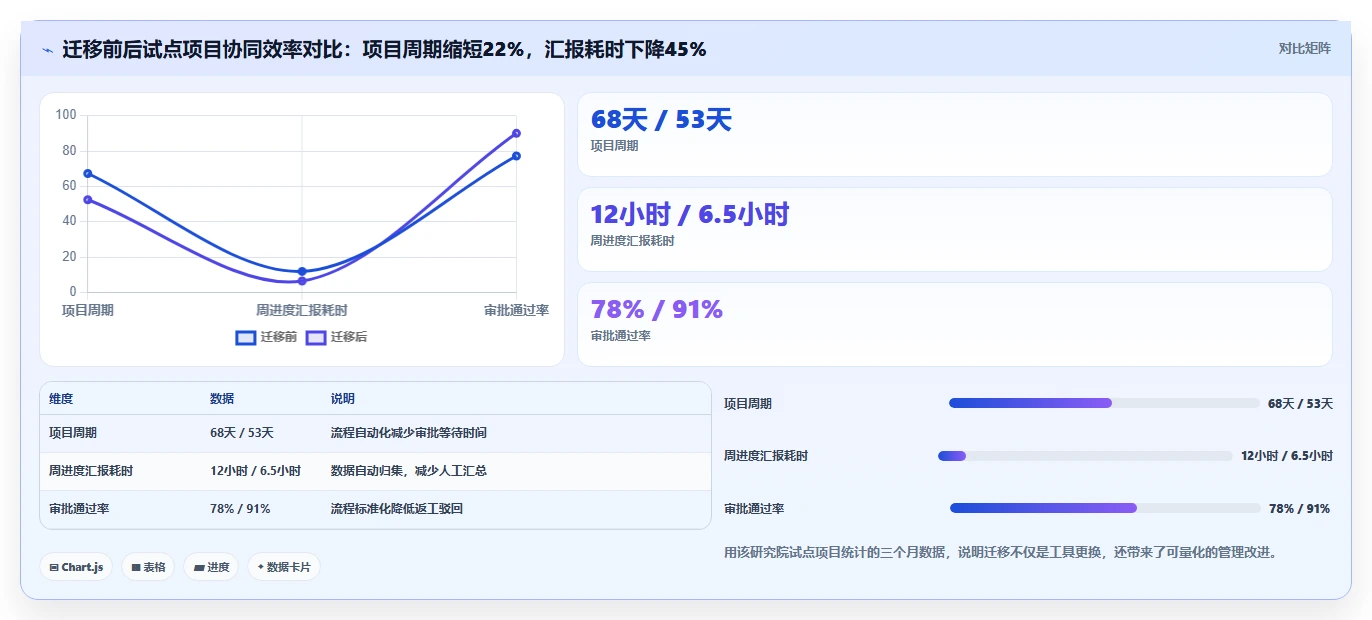The height and width of the screenshot is (620, 1372).
Task: Toggle the 迁移前 legend swatch
Action: pos(246,337)
